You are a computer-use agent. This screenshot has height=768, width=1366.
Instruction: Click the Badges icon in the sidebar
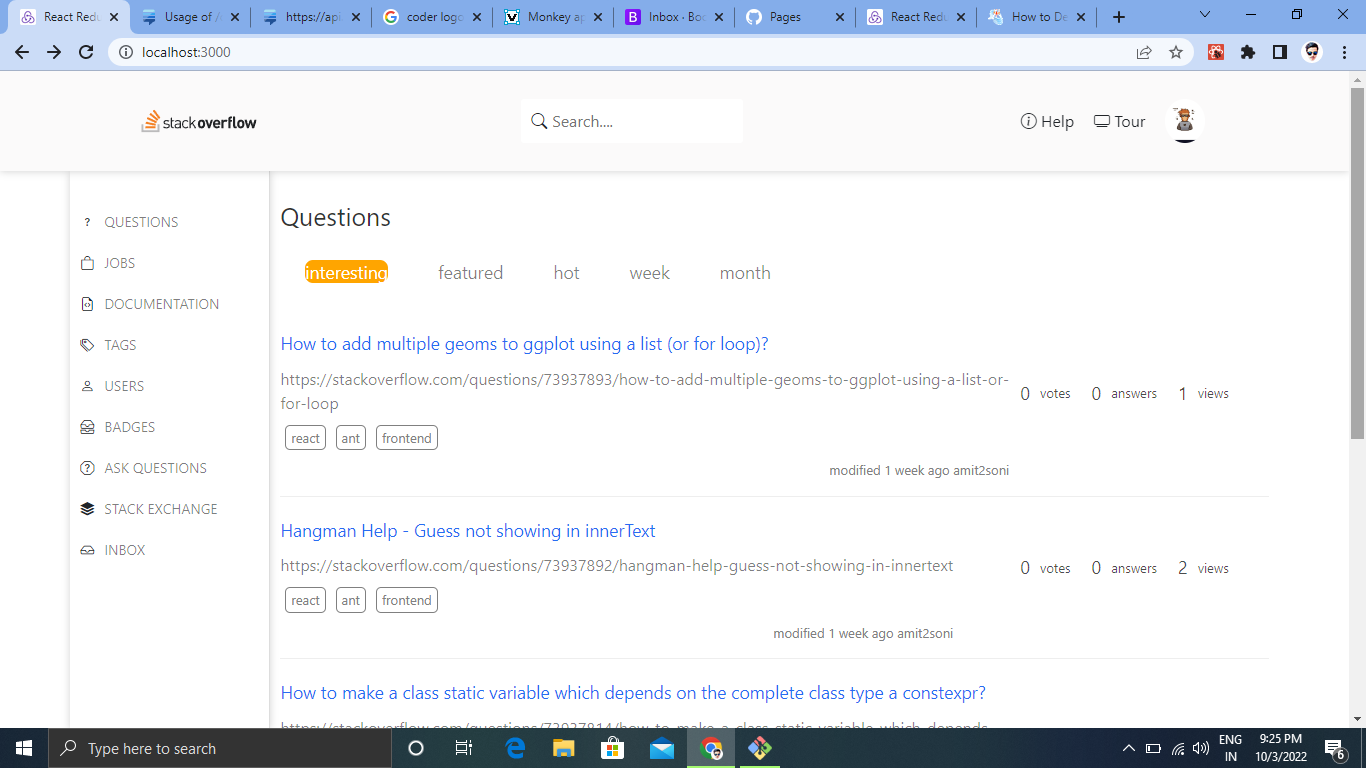click(87, 426)
